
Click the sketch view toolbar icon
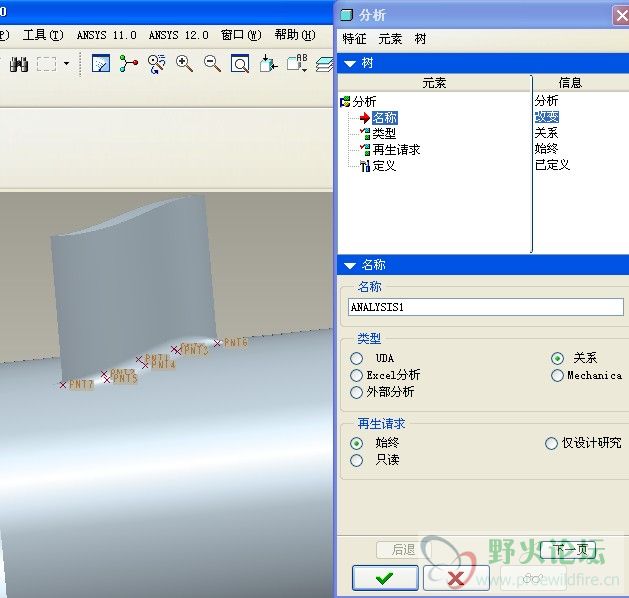pos(101,64)
